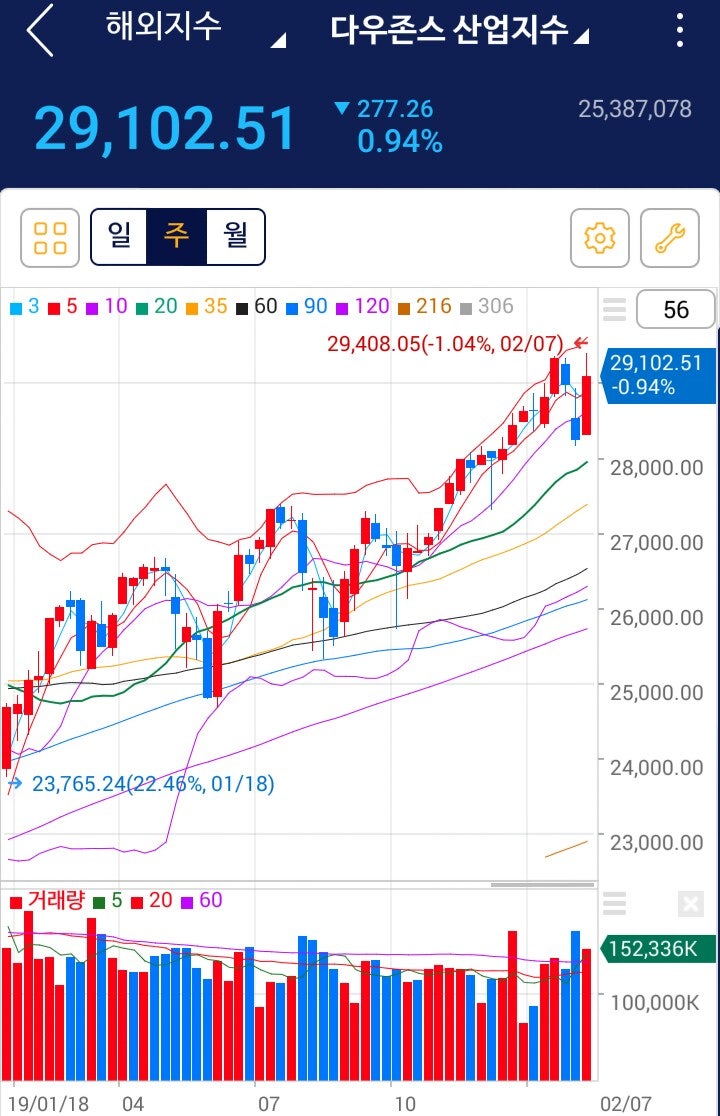Toggle the 216-period moving average legend
Screen dimensions: 720x1116
click(x=425, y=307)
